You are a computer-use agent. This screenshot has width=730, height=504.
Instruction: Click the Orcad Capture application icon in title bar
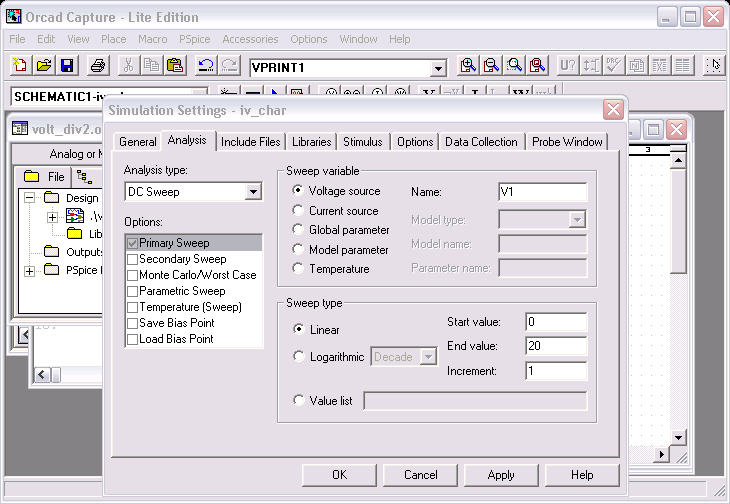click(x=14, y=16)
